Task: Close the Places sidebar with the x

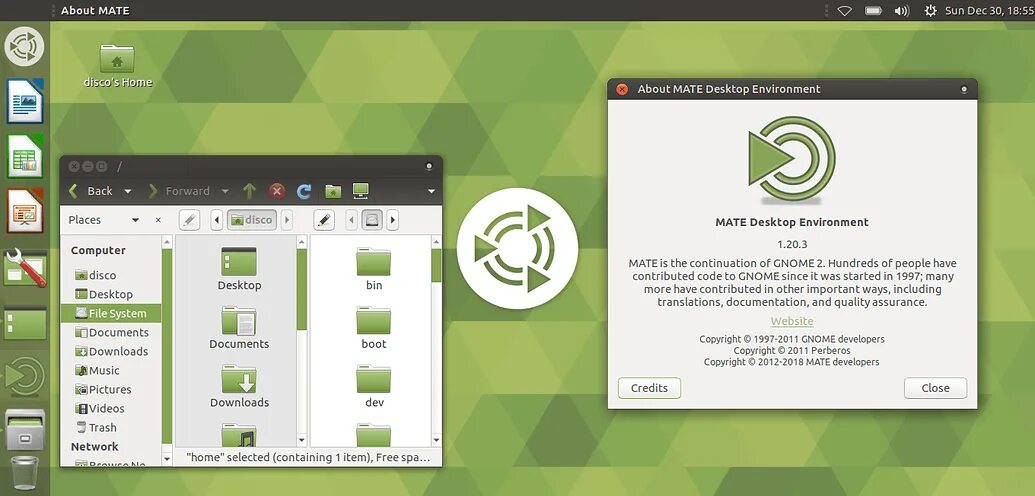Action: [x=158, y=220]
